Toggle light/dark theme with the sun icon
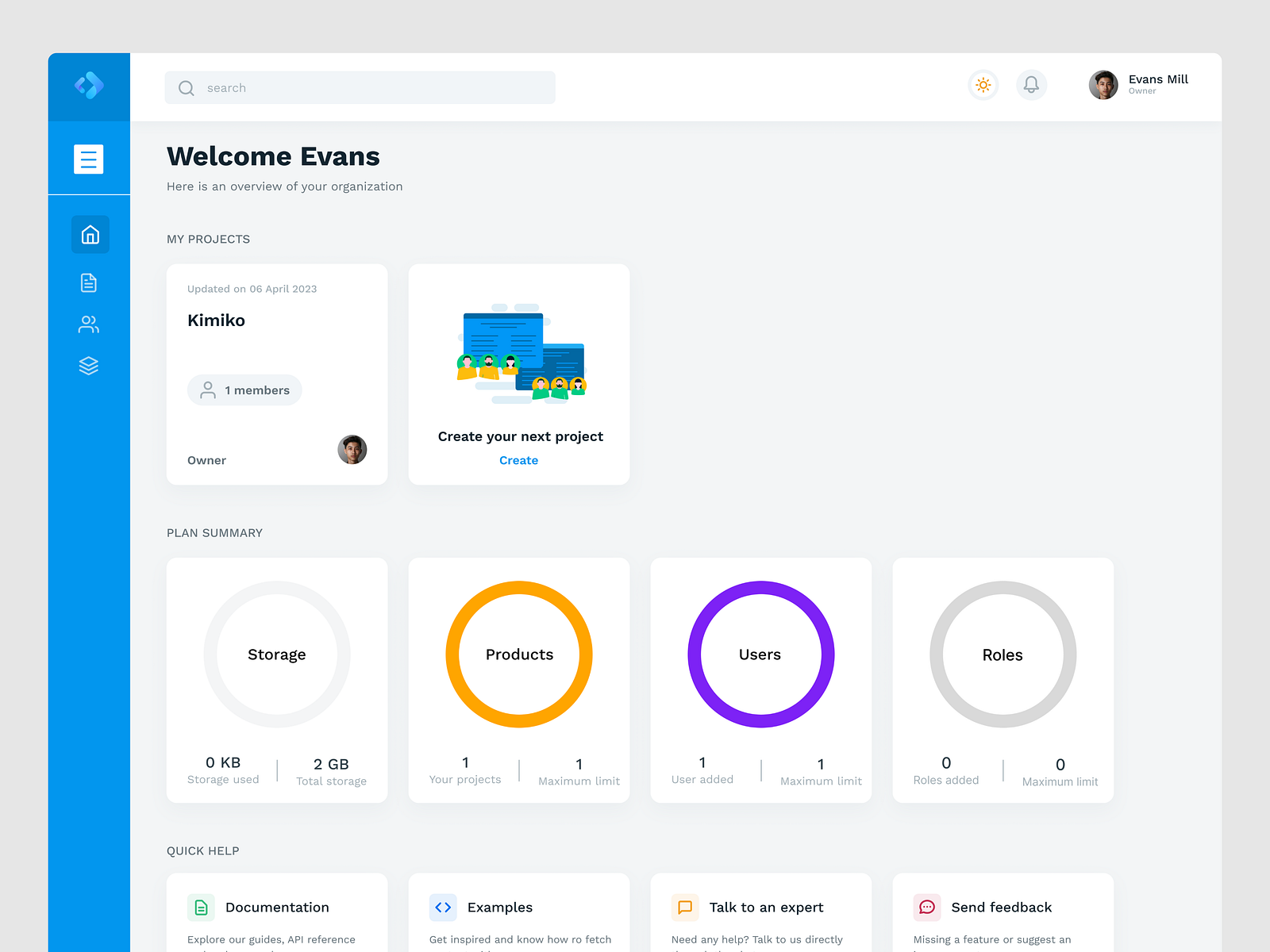This screenshot has width=1270, height=952. pyautogui.click(x=983, y=85)
